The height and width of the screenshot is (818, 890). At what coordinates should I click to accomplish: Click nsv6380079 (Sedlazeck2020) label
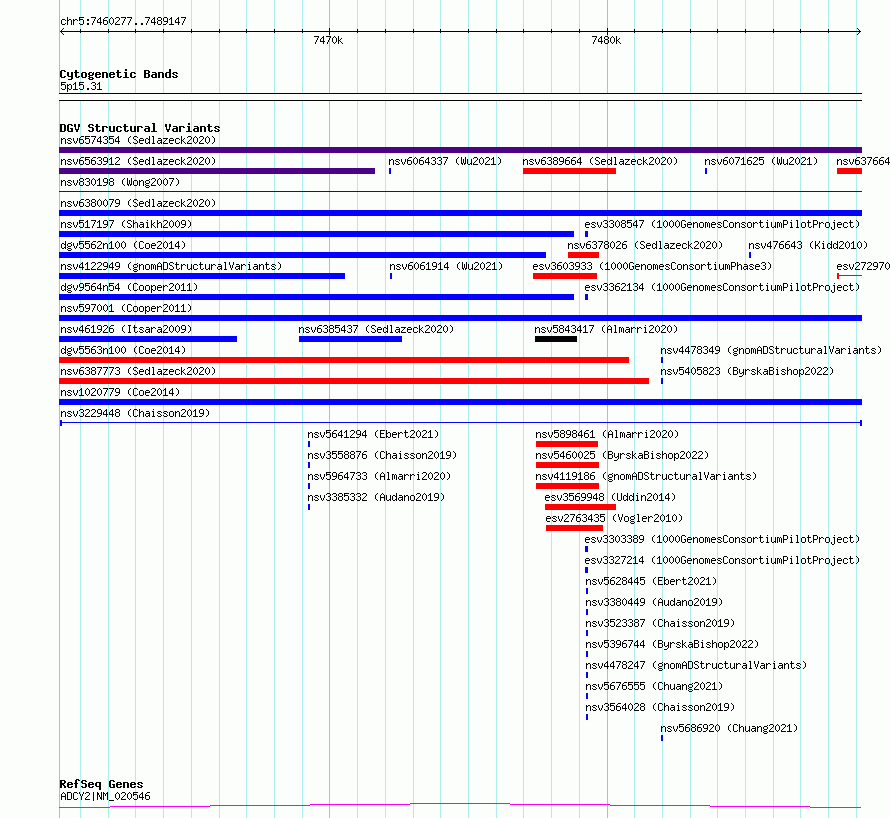[138, 203]
